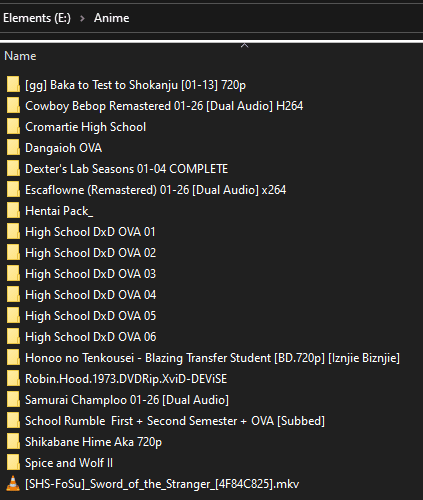Screen dimensions: 423x500
Task: Click the Cowboy Bebop Remastered folder icon
Action: [13, 105]
